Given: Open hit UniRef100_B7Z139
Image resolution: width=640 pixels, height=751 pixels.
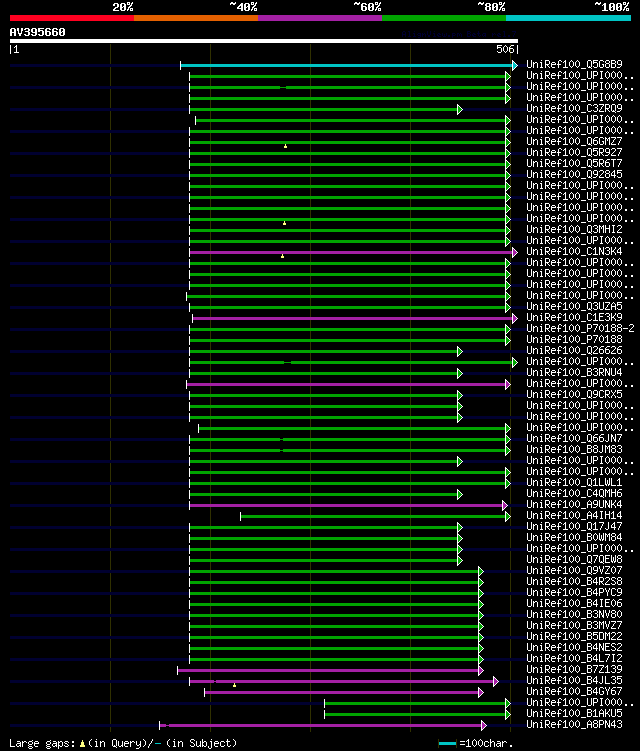Looking at the screenshot, I should point(574,670).
